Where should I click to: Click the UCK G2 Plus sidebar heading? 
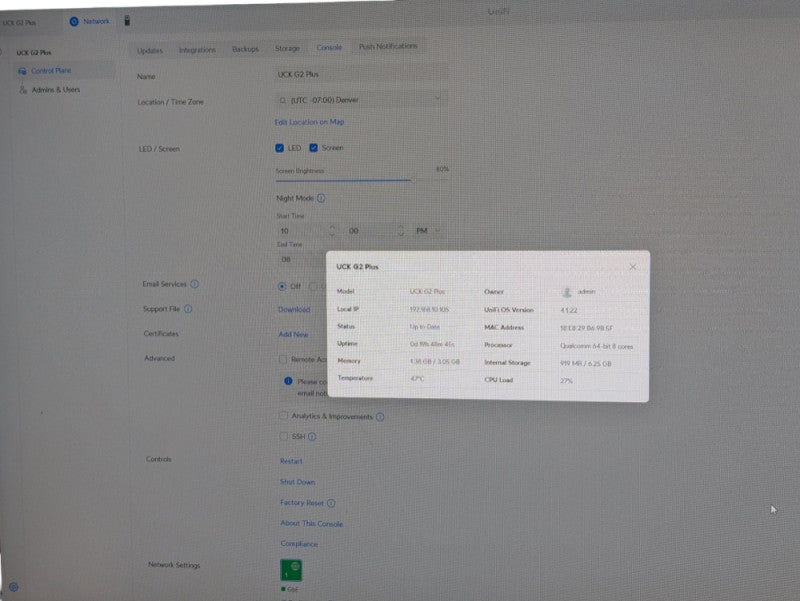pyautogui.click(x=34, y=53)
